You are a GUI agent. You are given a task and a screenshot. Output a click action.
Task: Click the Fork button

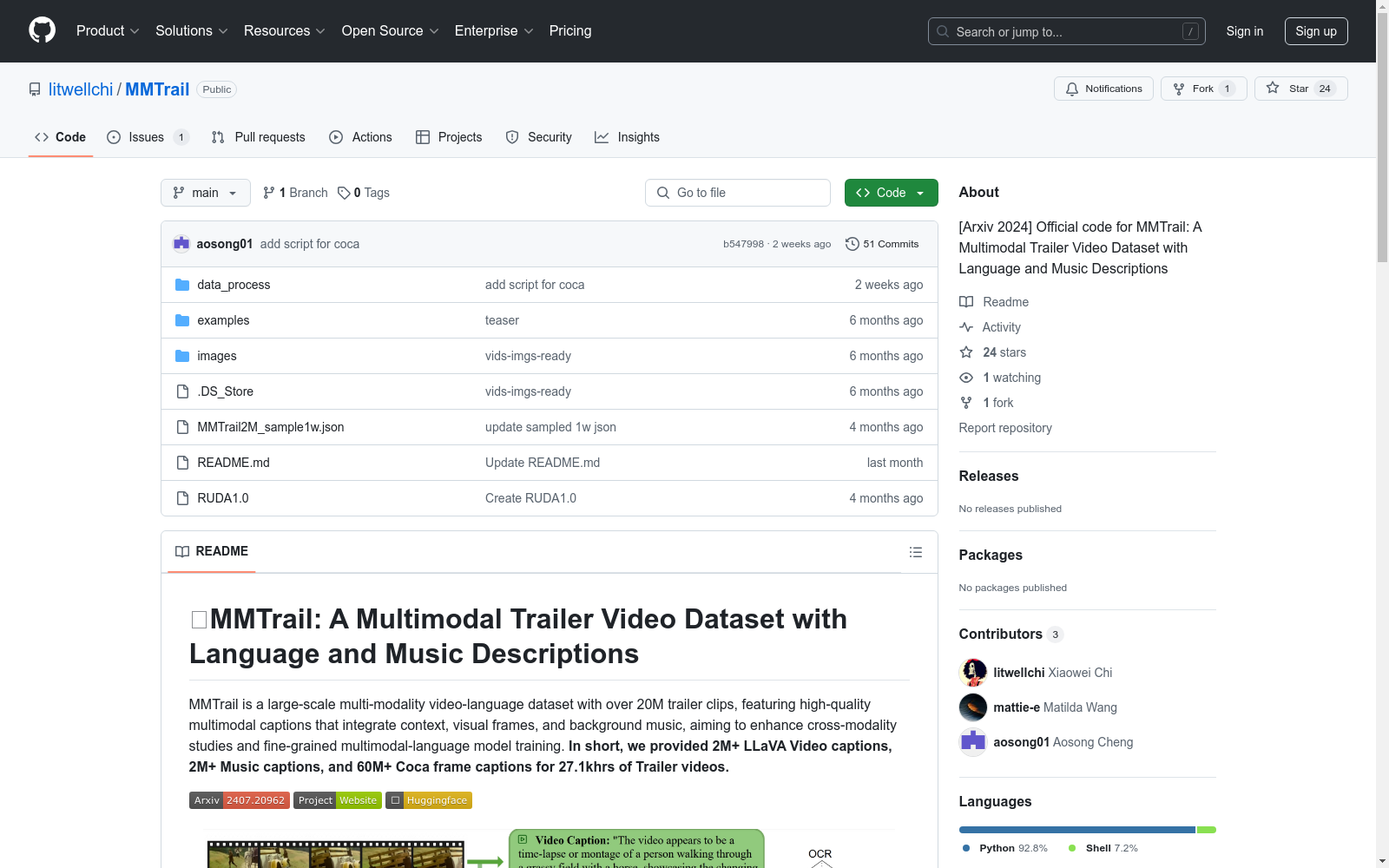click(x=1203, y=89)
